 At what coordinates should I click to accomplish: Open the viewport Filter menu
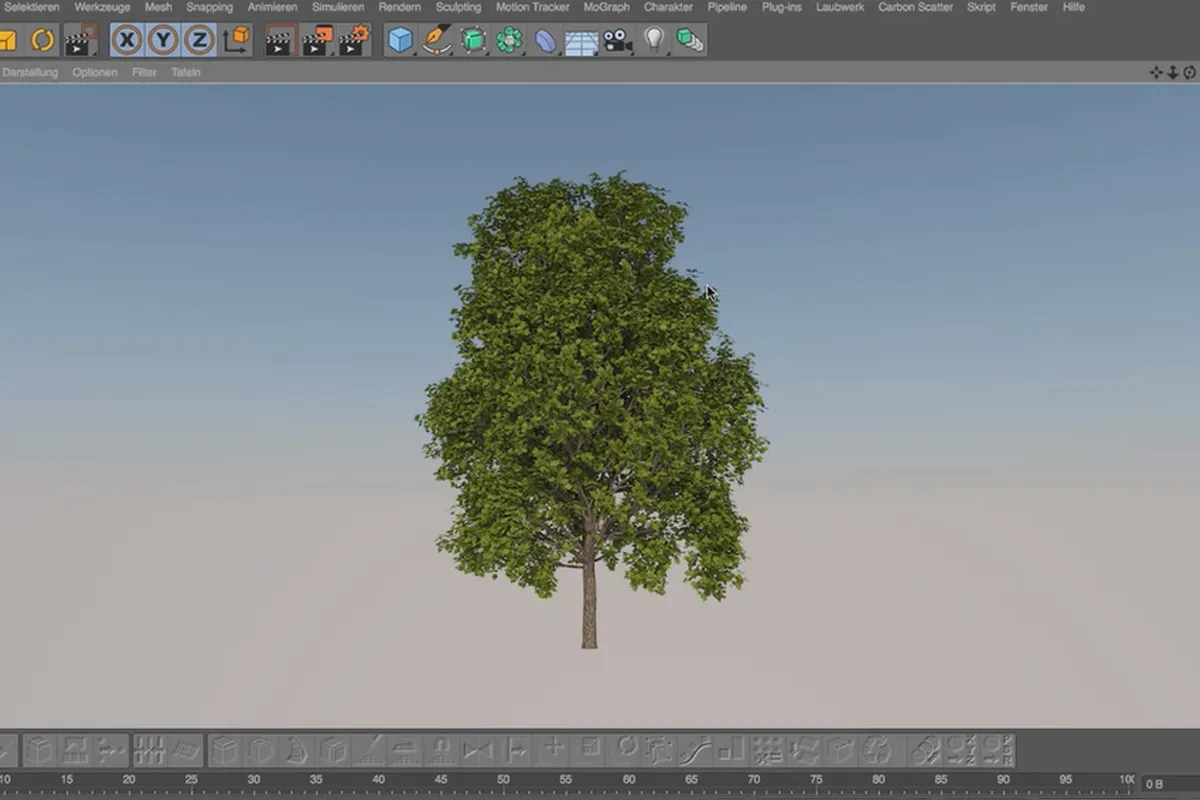(x=144, y=72)
